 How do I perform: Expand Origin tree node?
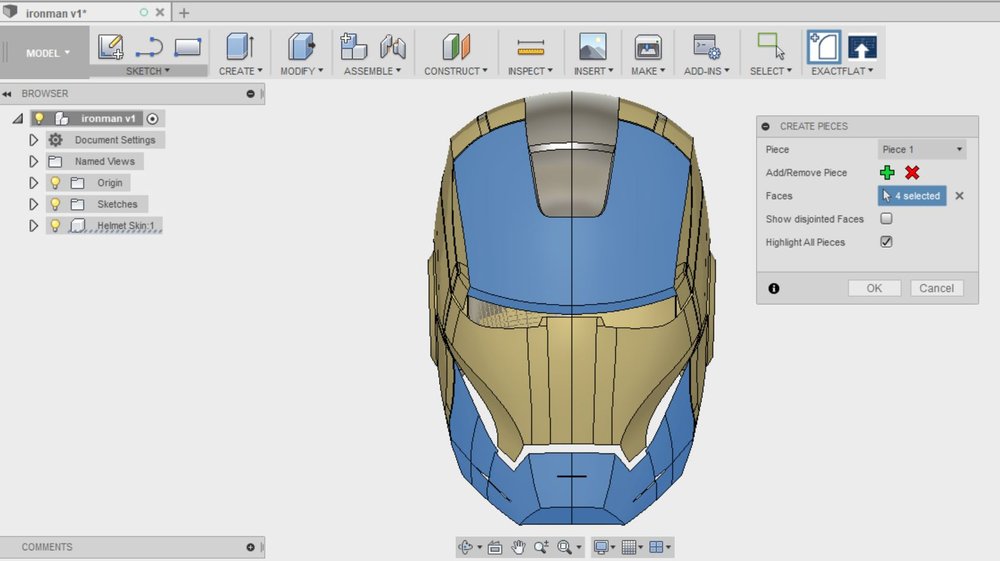[x=34, y=183]
